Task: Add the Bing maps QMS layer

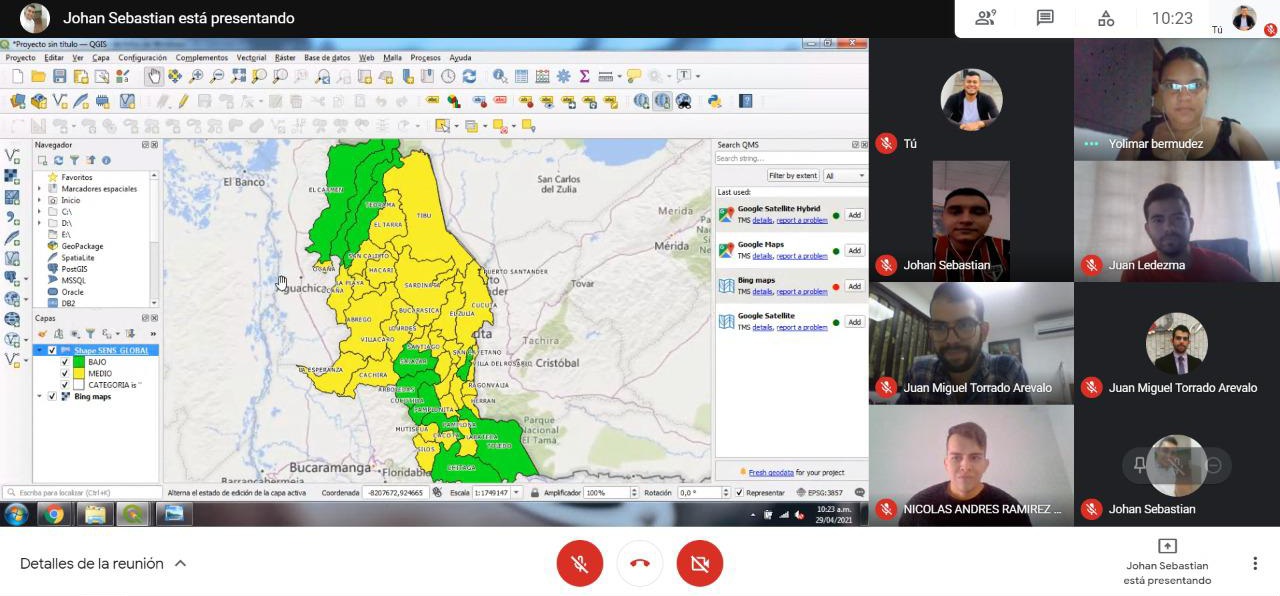Action: [854, 287]
